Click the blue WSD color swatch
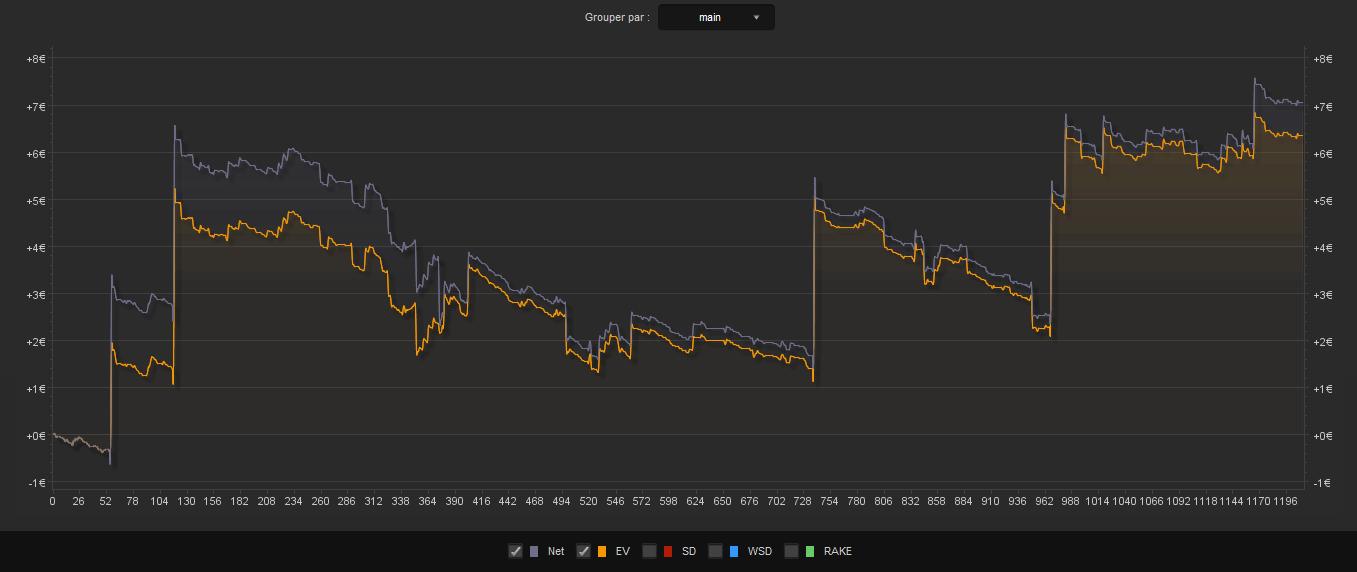 point(734,551)
